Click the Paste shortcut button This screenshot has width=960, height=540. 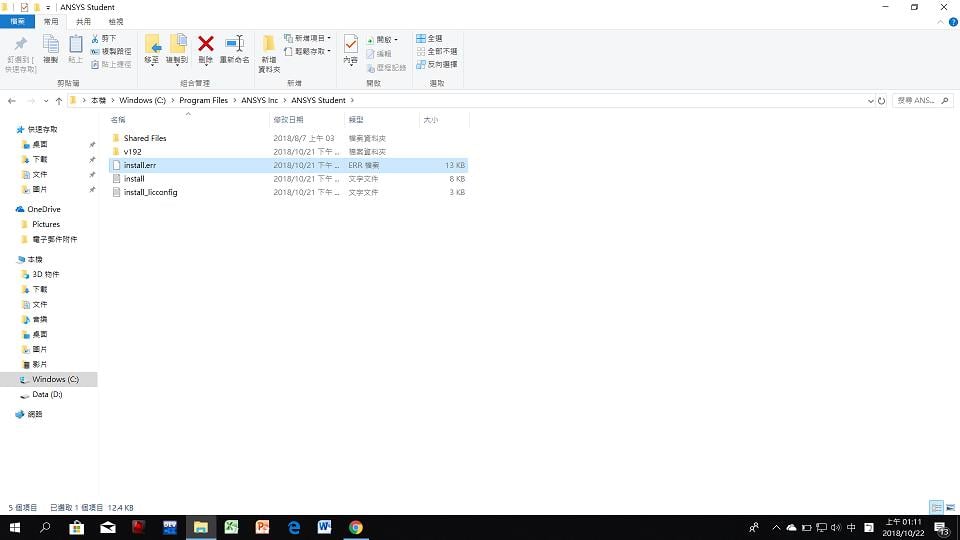pyautogui.click(x=111, y=64)
